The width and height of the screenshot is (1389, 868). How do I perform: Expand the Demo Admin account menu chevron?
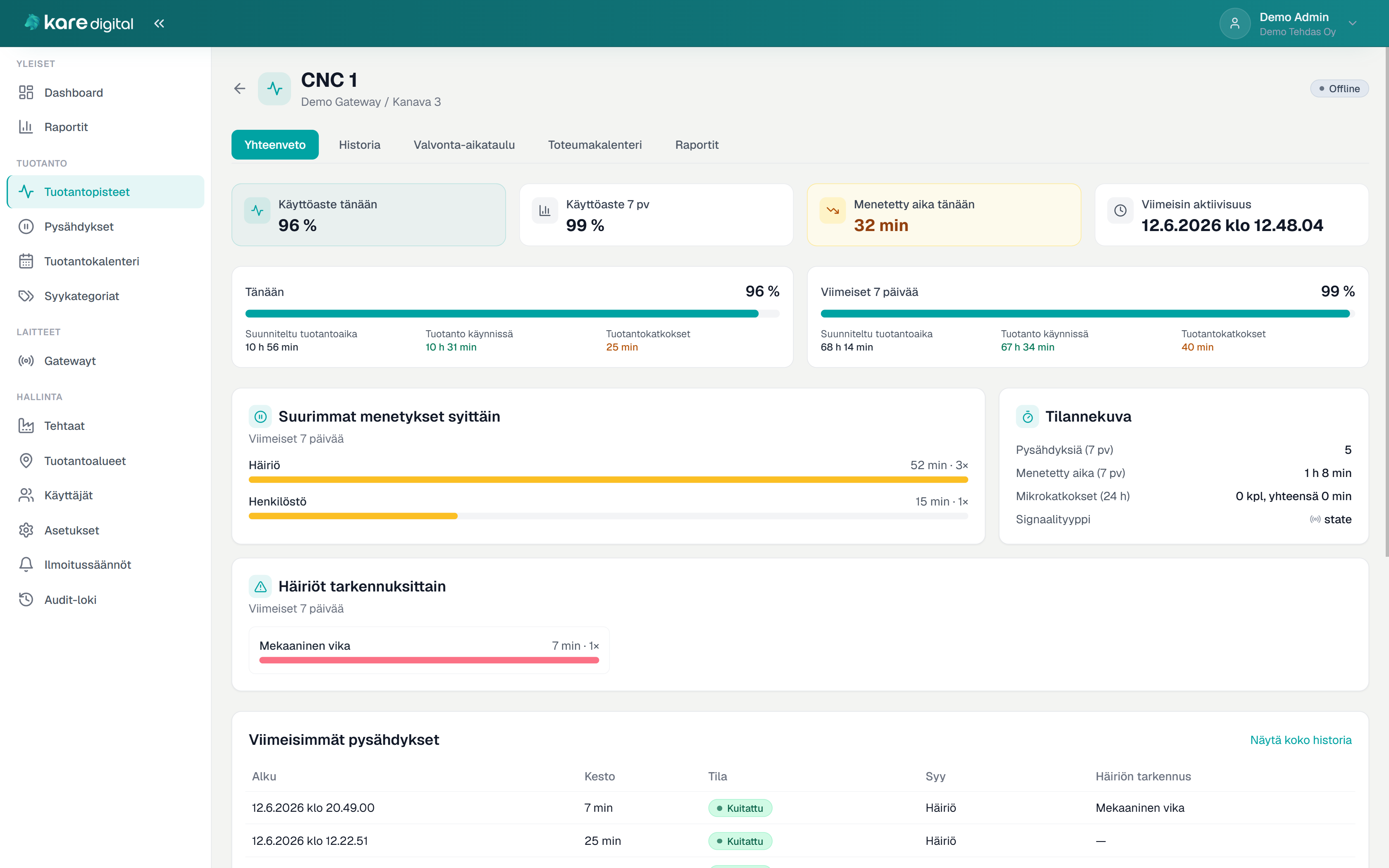click(x=1353, y=24)
